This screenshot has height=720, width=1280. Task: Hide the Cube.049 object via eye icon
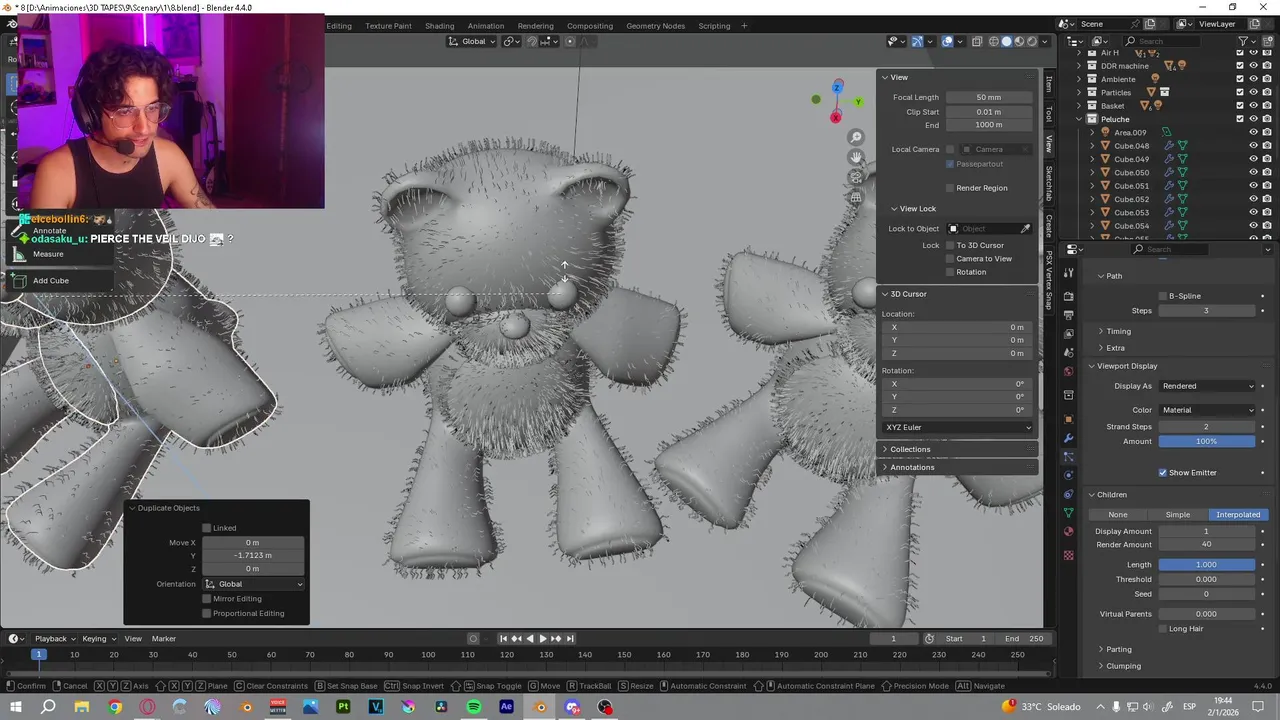[1253, 159]
